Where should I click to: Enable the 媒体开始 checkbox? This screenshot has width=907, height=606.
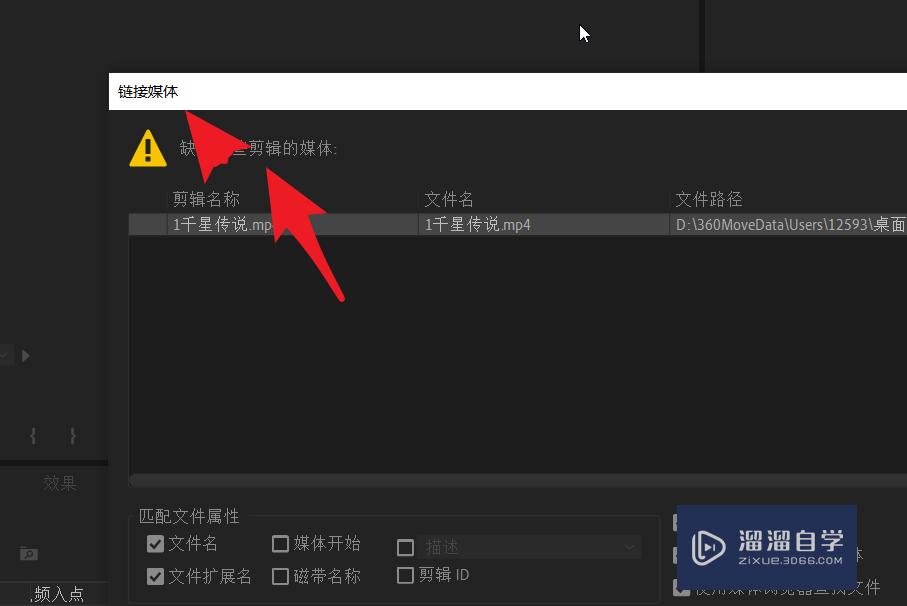click(x=281, y=544)
